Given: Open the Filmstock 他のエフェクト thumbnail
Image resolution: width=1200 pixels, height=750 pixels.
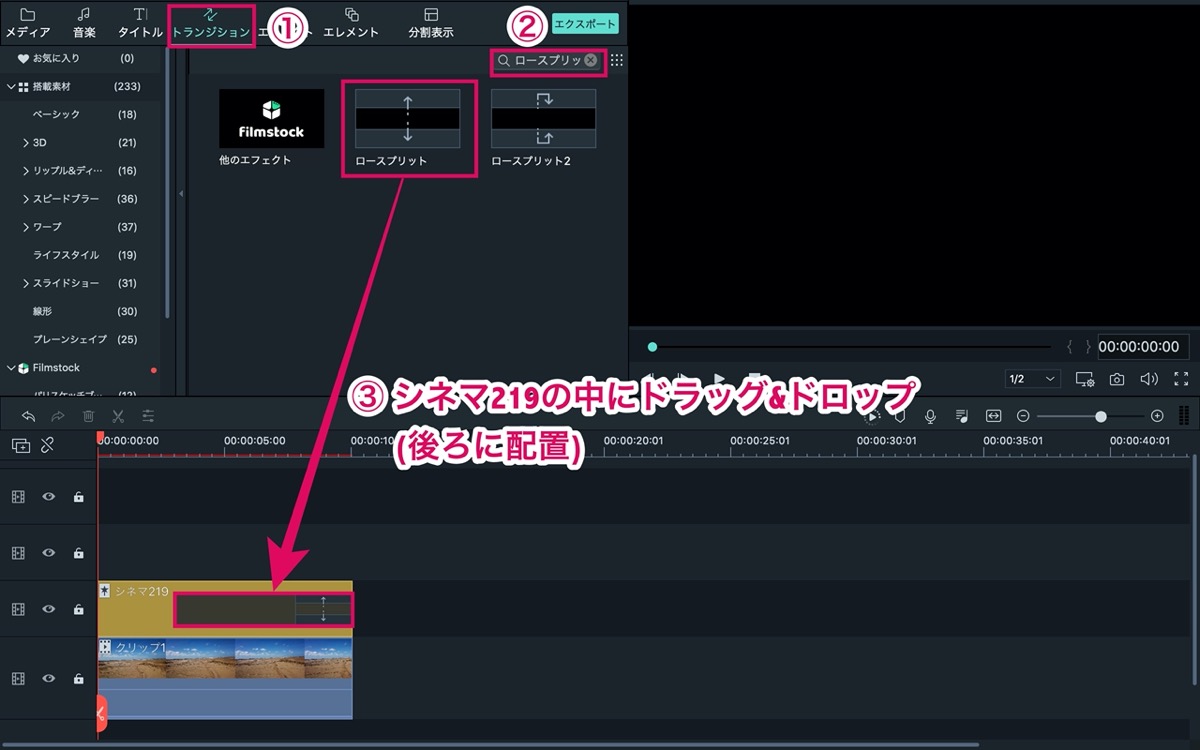Looking at the screenshot, I should [271, 118].
